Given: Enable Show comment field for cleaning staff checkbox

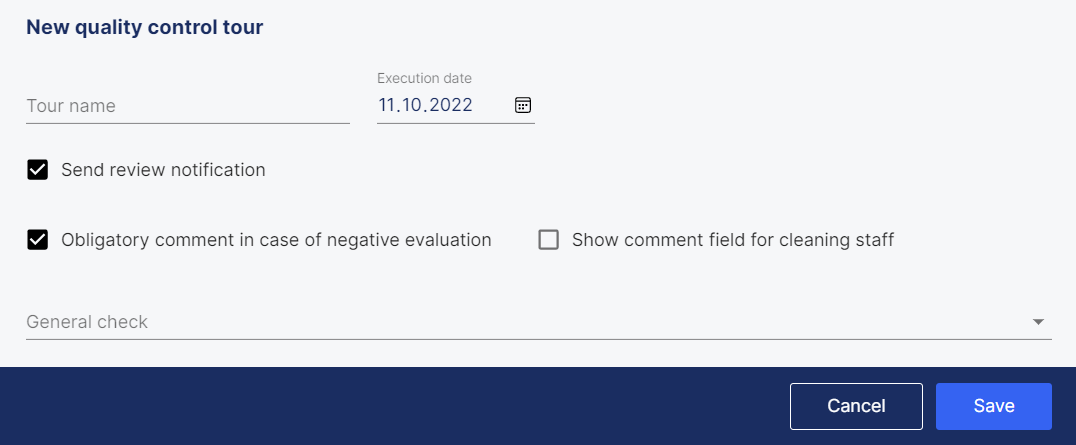Looking at the screenshot, I should click(548, 240).
